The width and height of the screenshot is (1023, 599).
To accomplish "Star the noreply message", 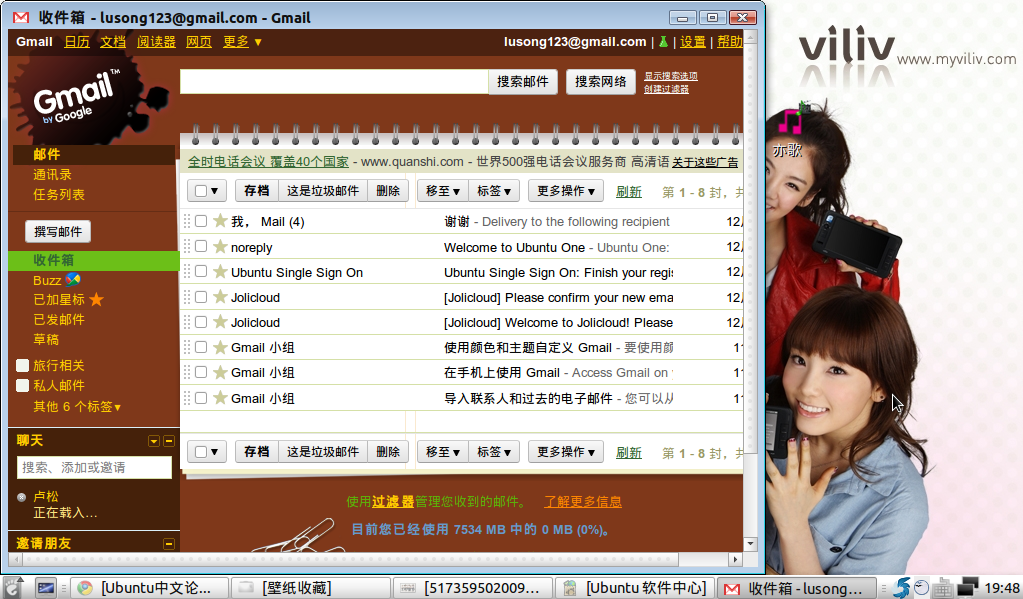I will point(221,247).
